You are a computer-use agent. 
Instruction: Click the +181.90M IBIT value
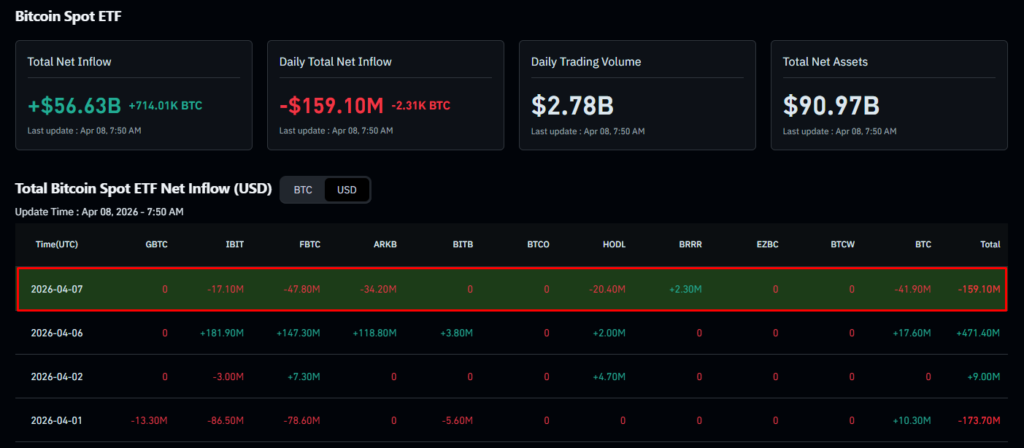tap(223, 333)
